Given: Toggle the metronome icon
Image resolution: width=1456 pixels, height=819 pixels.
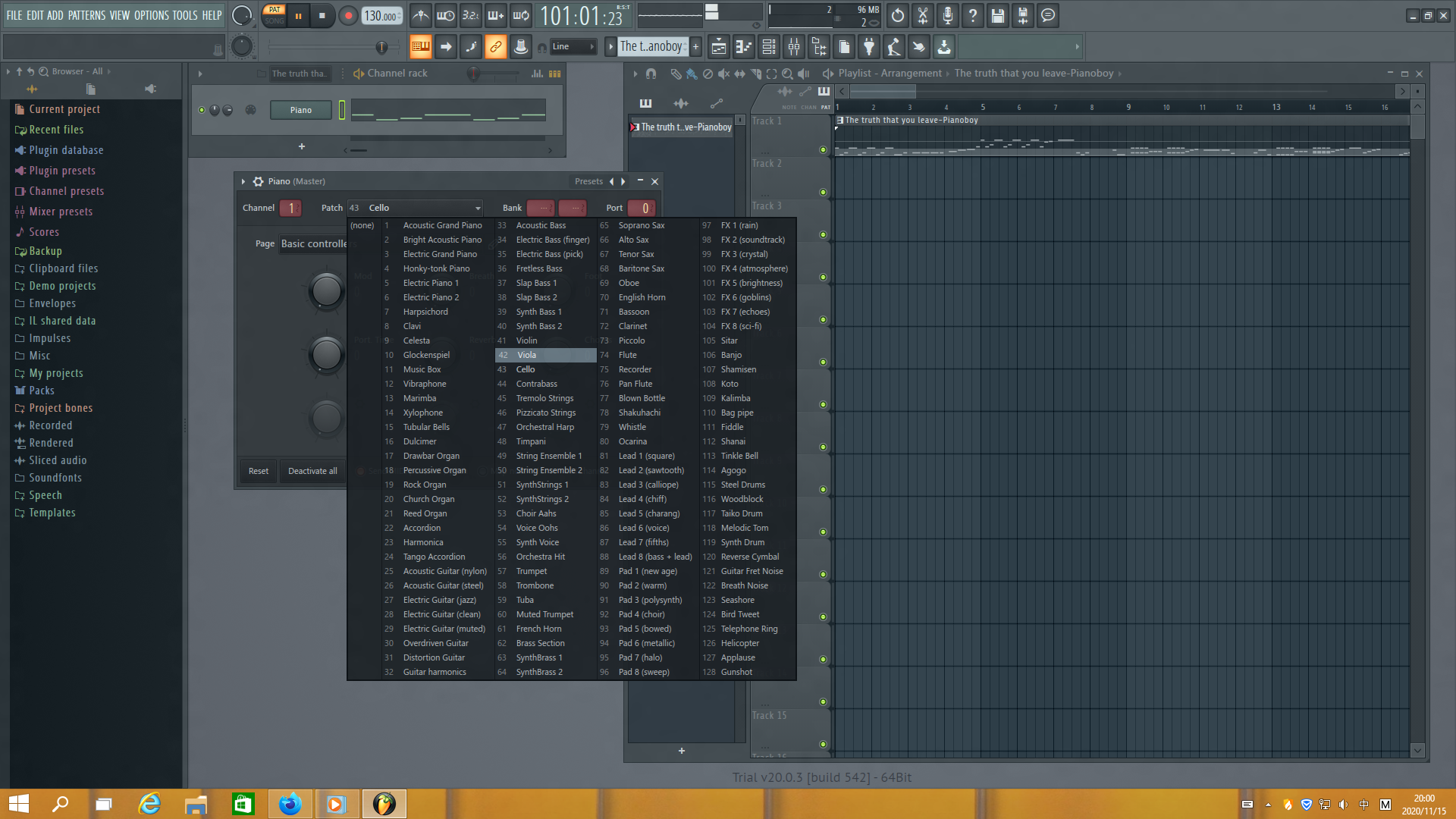Looking at the screenshot, I should tap(421, 15).
